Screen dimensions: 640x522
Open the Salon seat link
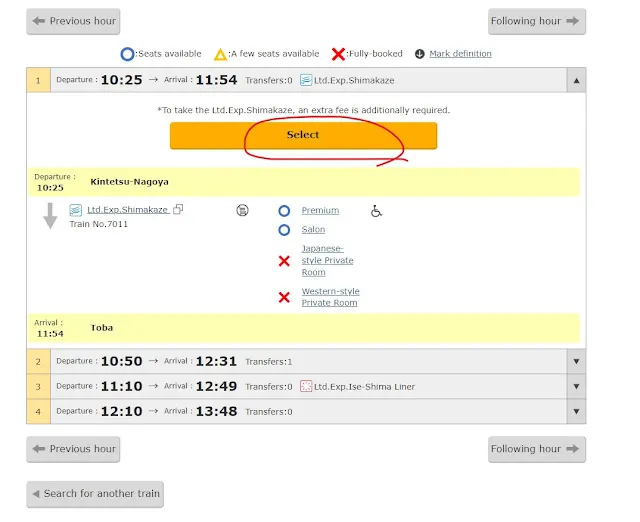coord(313,229)
